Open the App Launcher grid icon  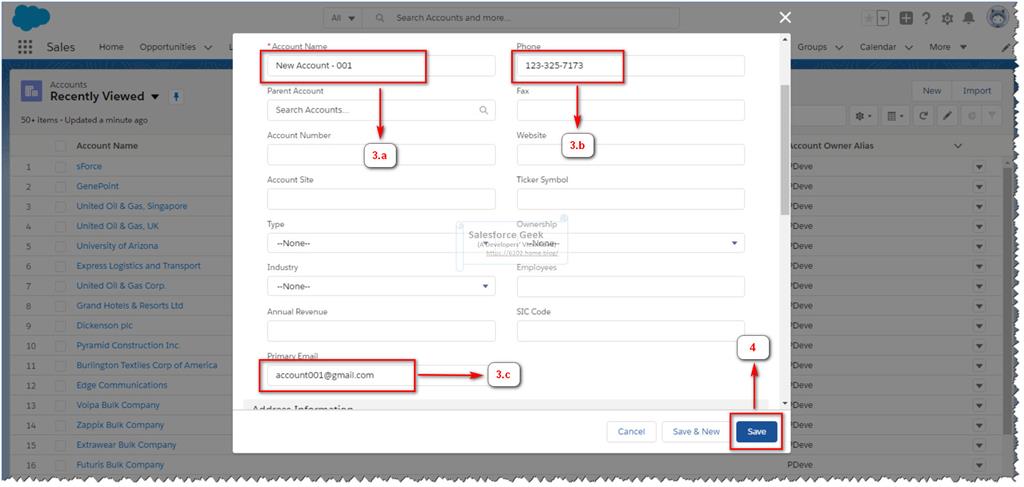(25, 47)
